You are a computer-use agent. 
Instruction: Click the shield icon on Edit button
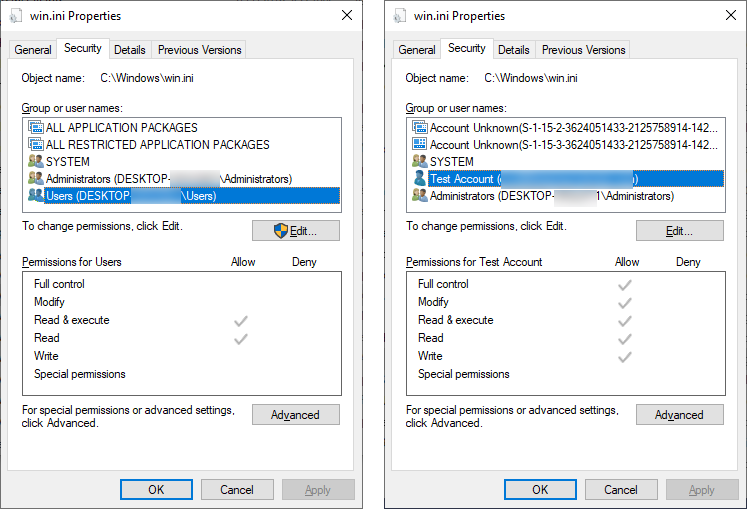pyautogui.click(x=281, y=231)
